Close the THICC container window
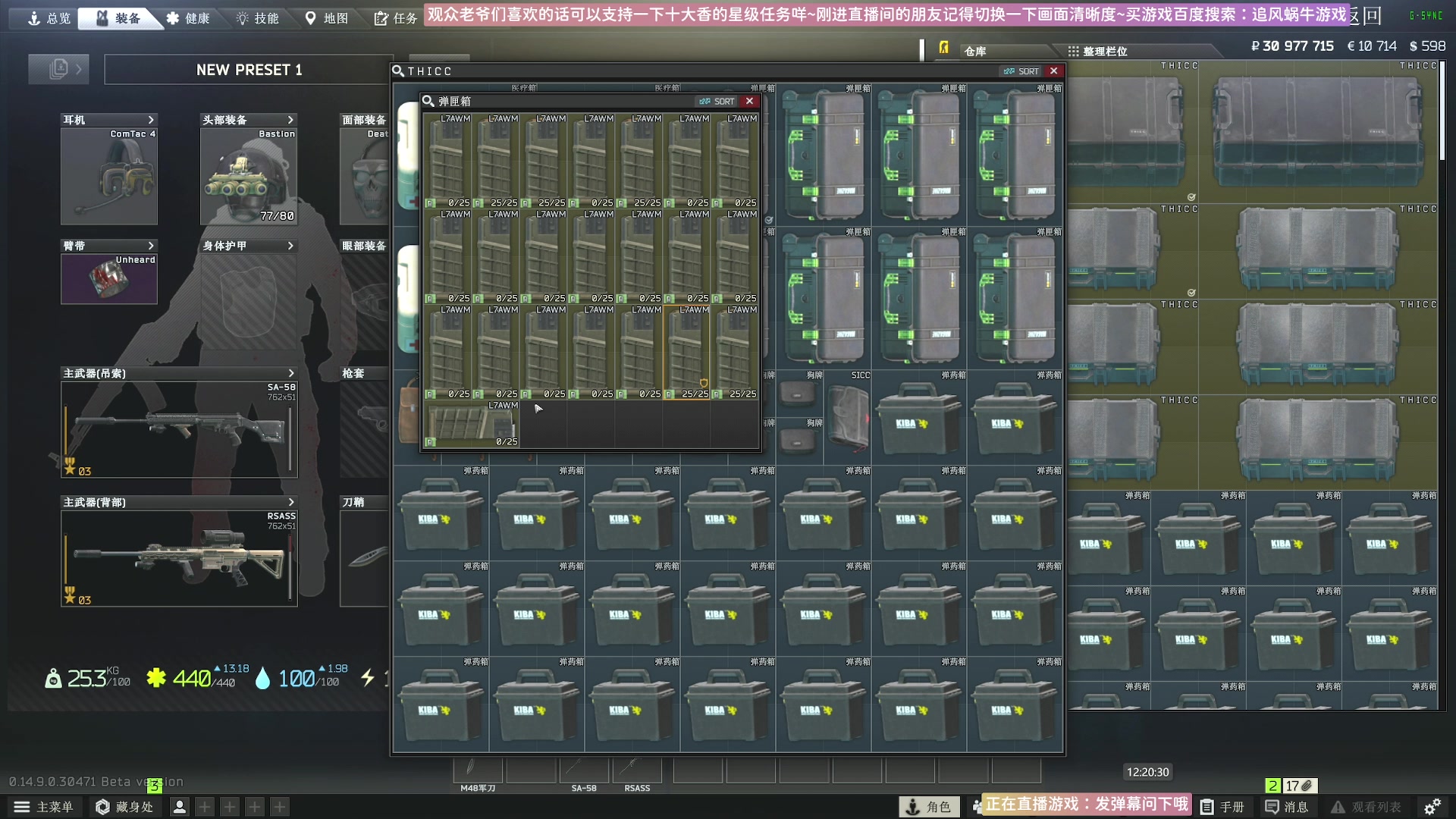Viewport: 1456px width, 819px height. click(1053, 71)
